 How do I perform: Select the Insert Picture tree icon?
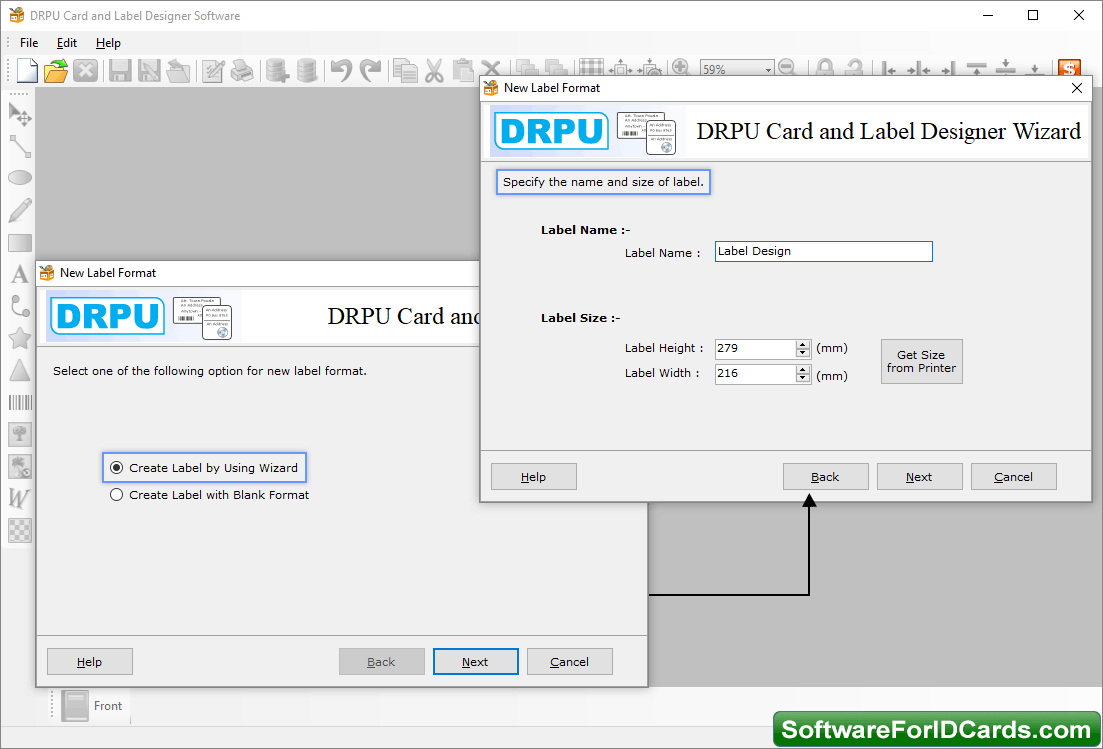point(20,434)
